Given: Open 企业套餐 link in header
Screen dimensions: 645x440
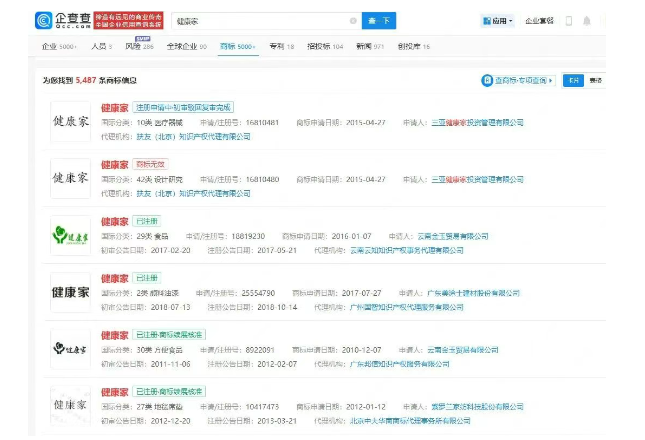Looking at the screenshot, I should pyautogui.click(x=540, y=21).
